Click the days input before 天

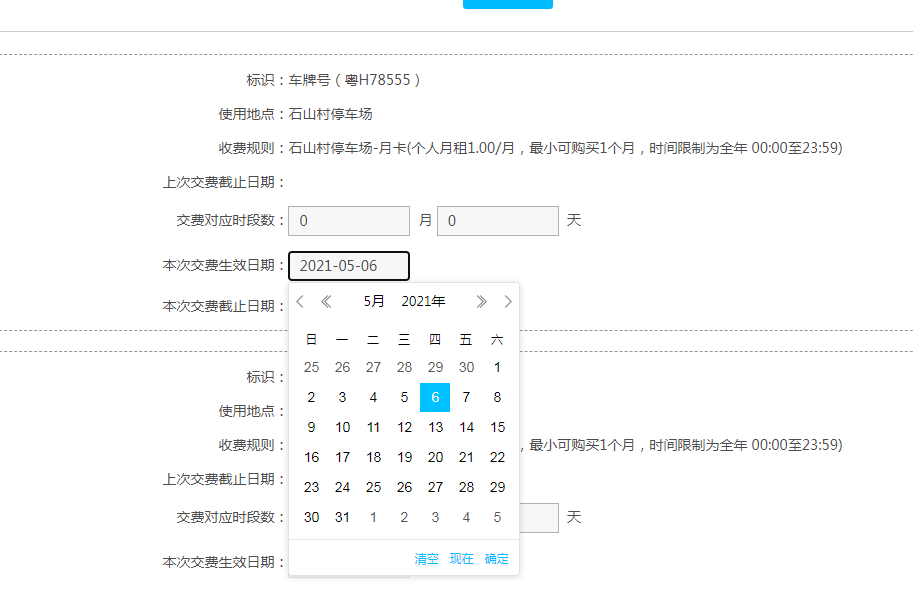tap(497, 221)
